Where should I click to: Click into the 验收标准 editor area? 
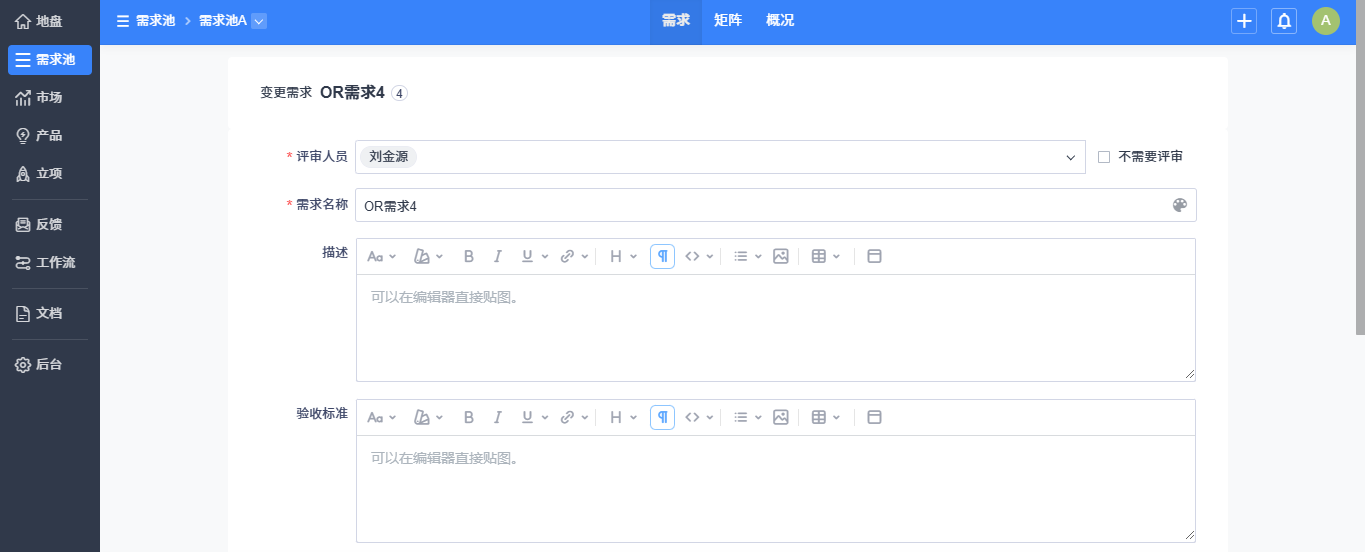pyautogui.click(x=776, y=488)
